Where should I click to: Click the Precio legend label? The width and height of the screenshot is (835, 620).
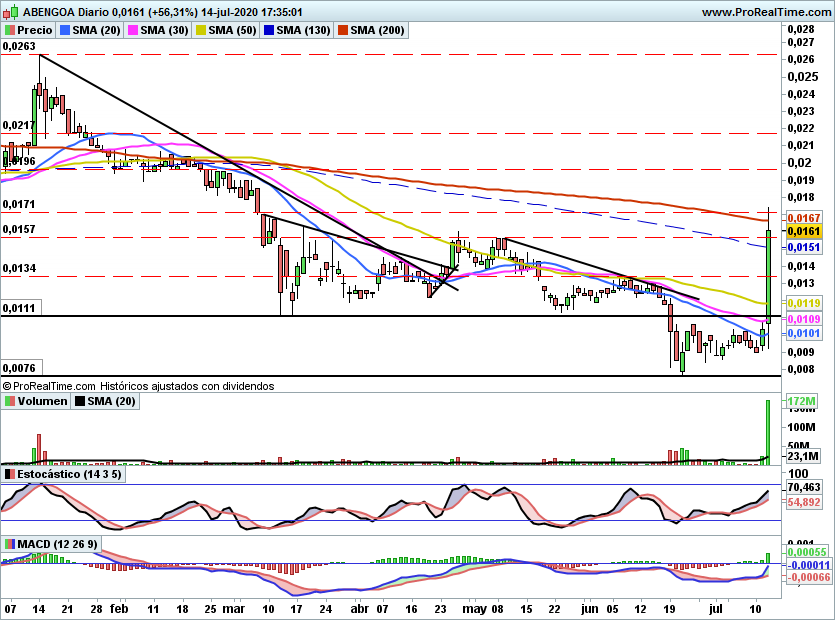(35, 30)
